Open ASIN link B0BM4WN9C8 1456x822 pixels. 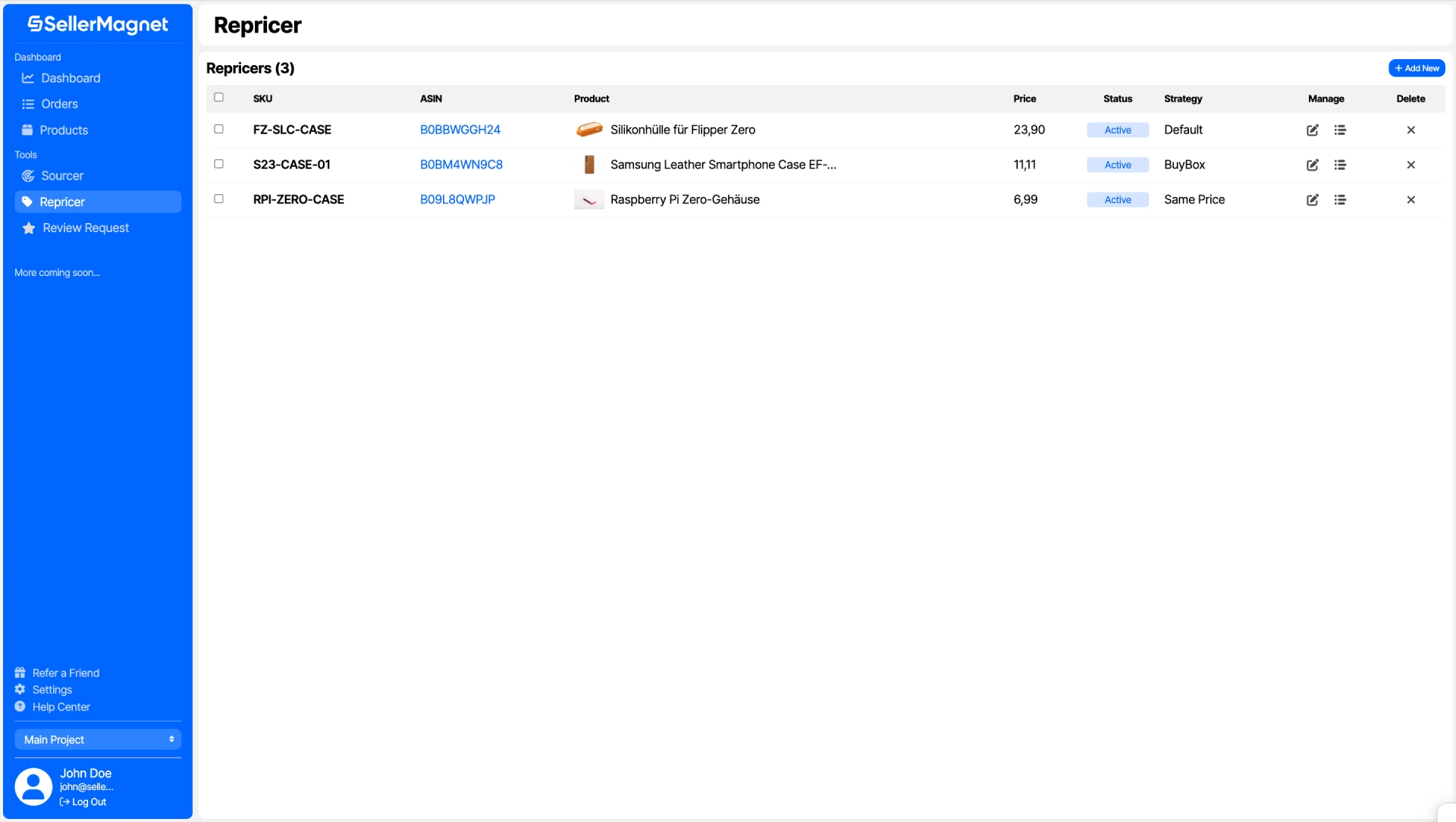point(461,165)
